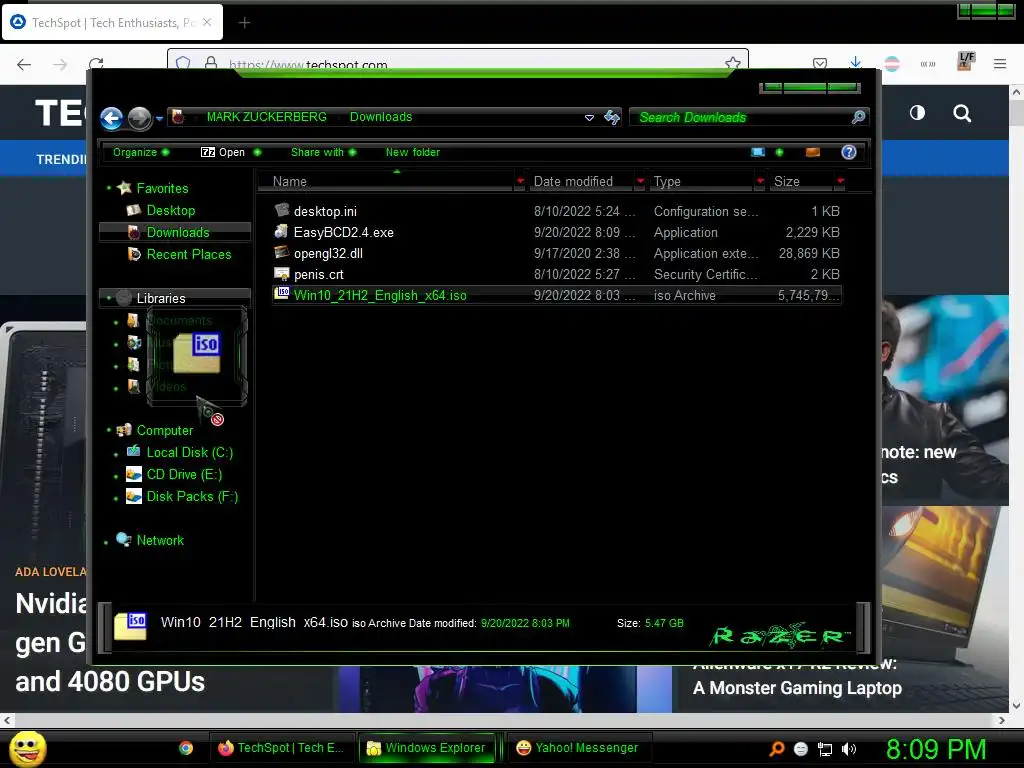
Task: Click MARK ZUCKERBERG in address breadcrumb
Action: point(266,117)
